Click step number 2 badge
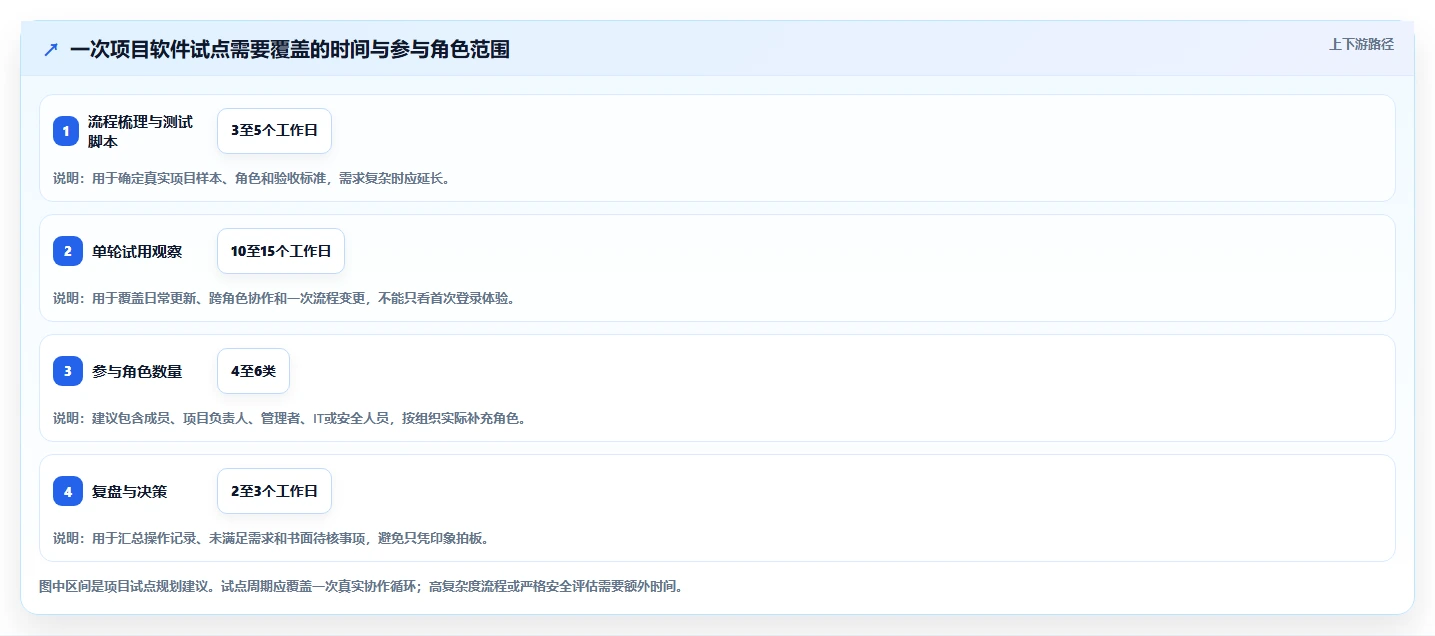 point(67,251)
